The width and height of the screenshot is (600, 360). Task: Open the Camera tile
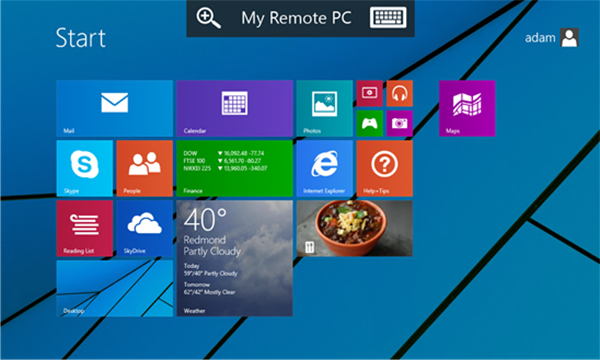tap(399, 123)
